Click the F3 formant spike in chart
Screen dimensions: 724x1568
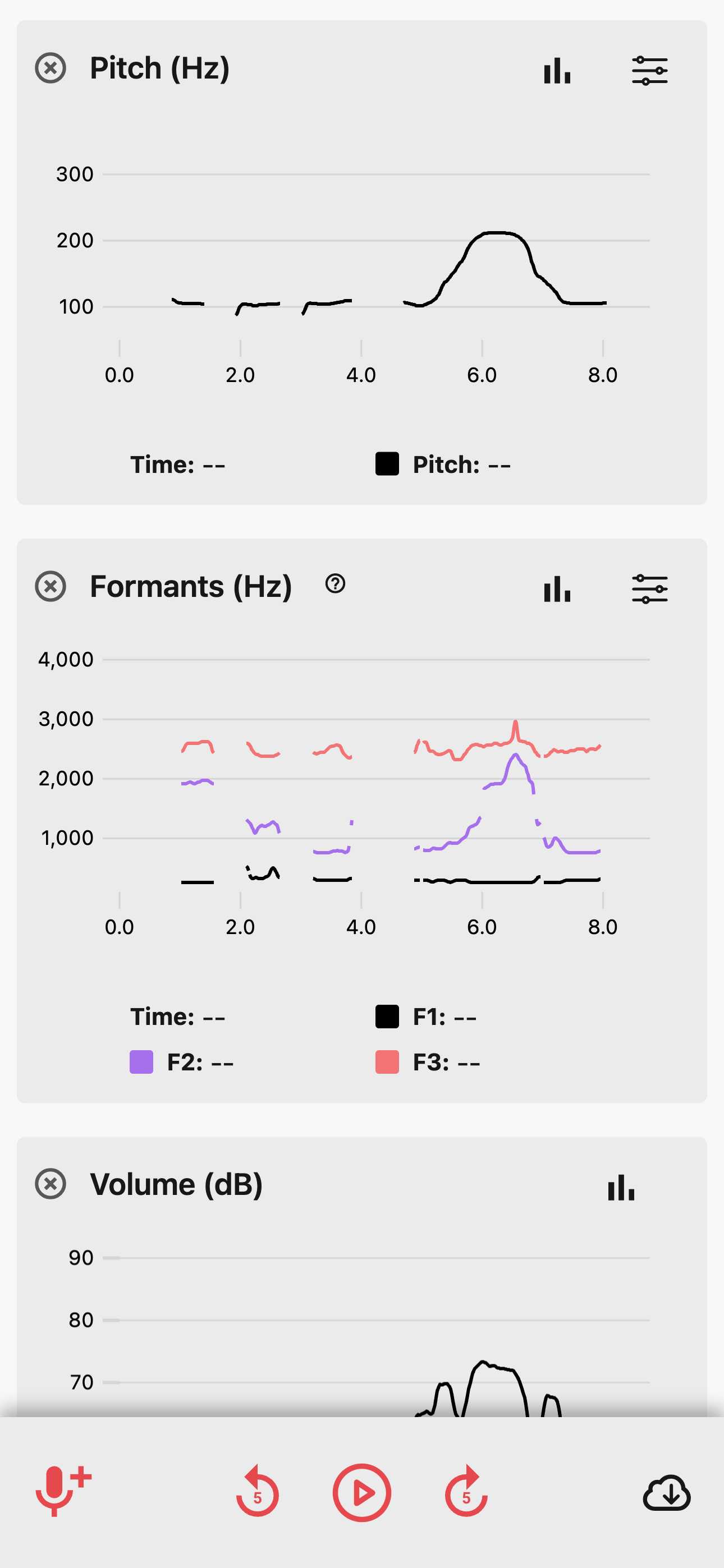[516, 724]
